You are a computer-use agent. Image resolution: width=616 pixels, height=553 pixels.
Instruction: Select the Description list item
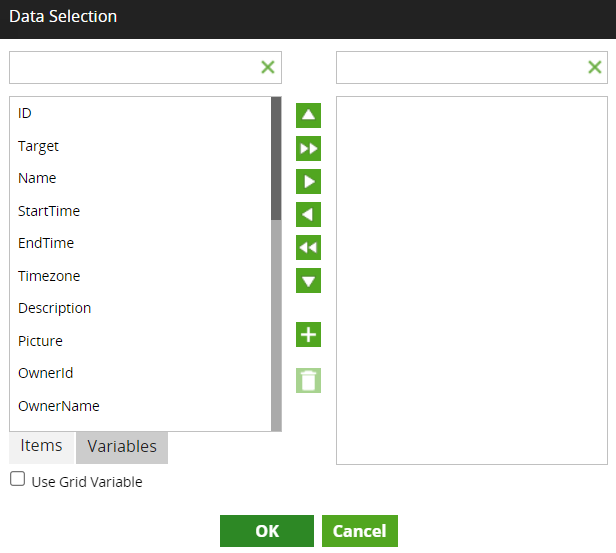click(x=140, y=308)
